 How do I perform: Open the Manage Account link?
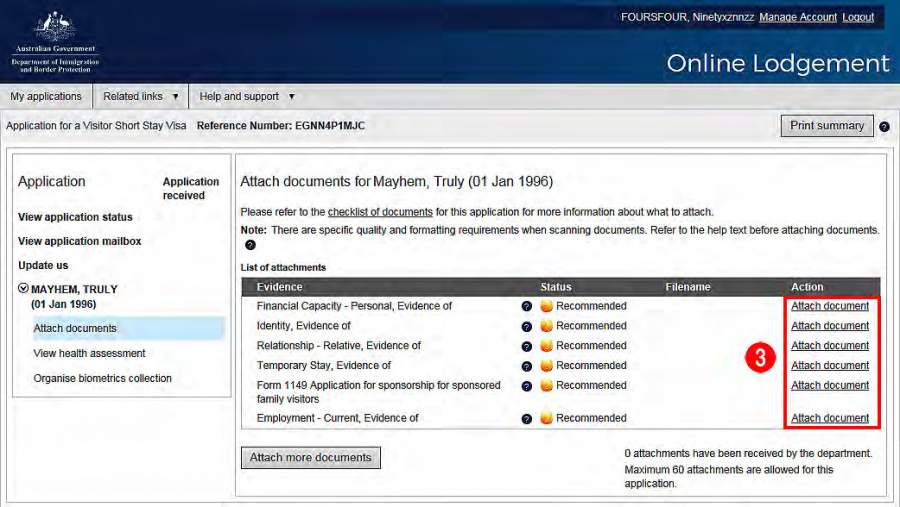click(798, 17)
